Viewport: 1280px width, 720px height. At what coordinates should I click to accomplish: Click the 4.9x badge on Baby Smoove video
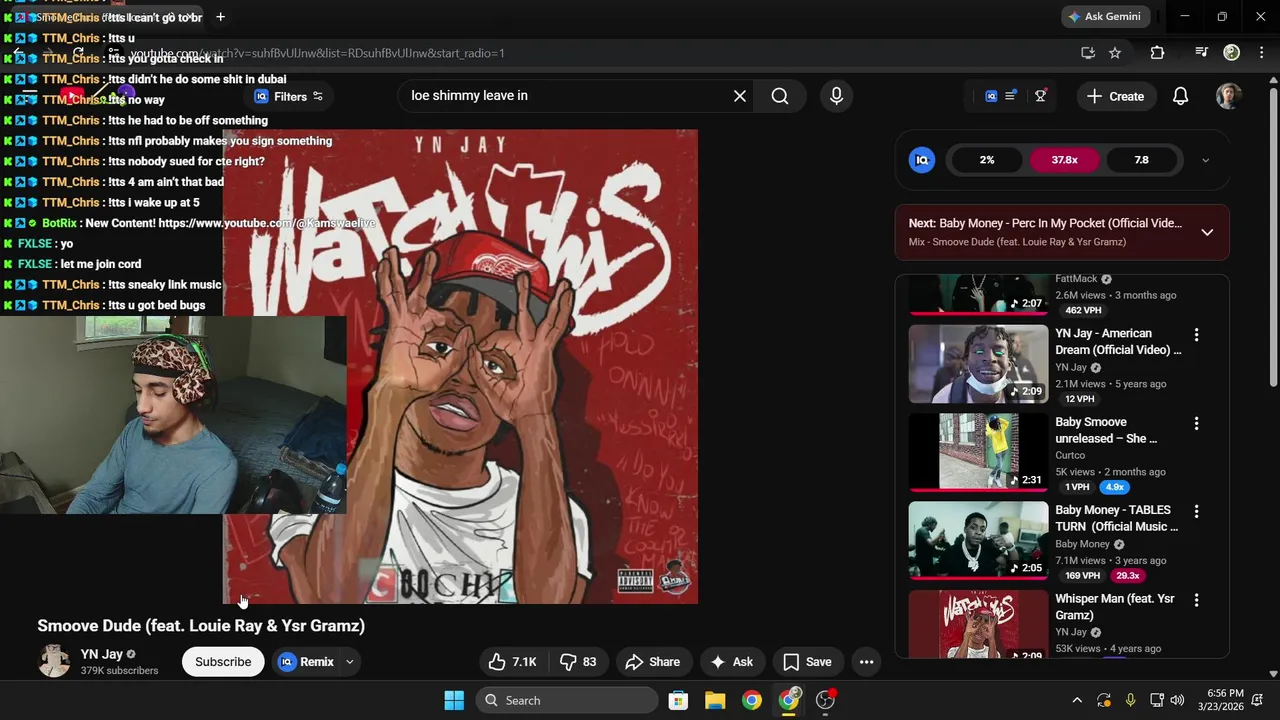tap(1114, 487)
